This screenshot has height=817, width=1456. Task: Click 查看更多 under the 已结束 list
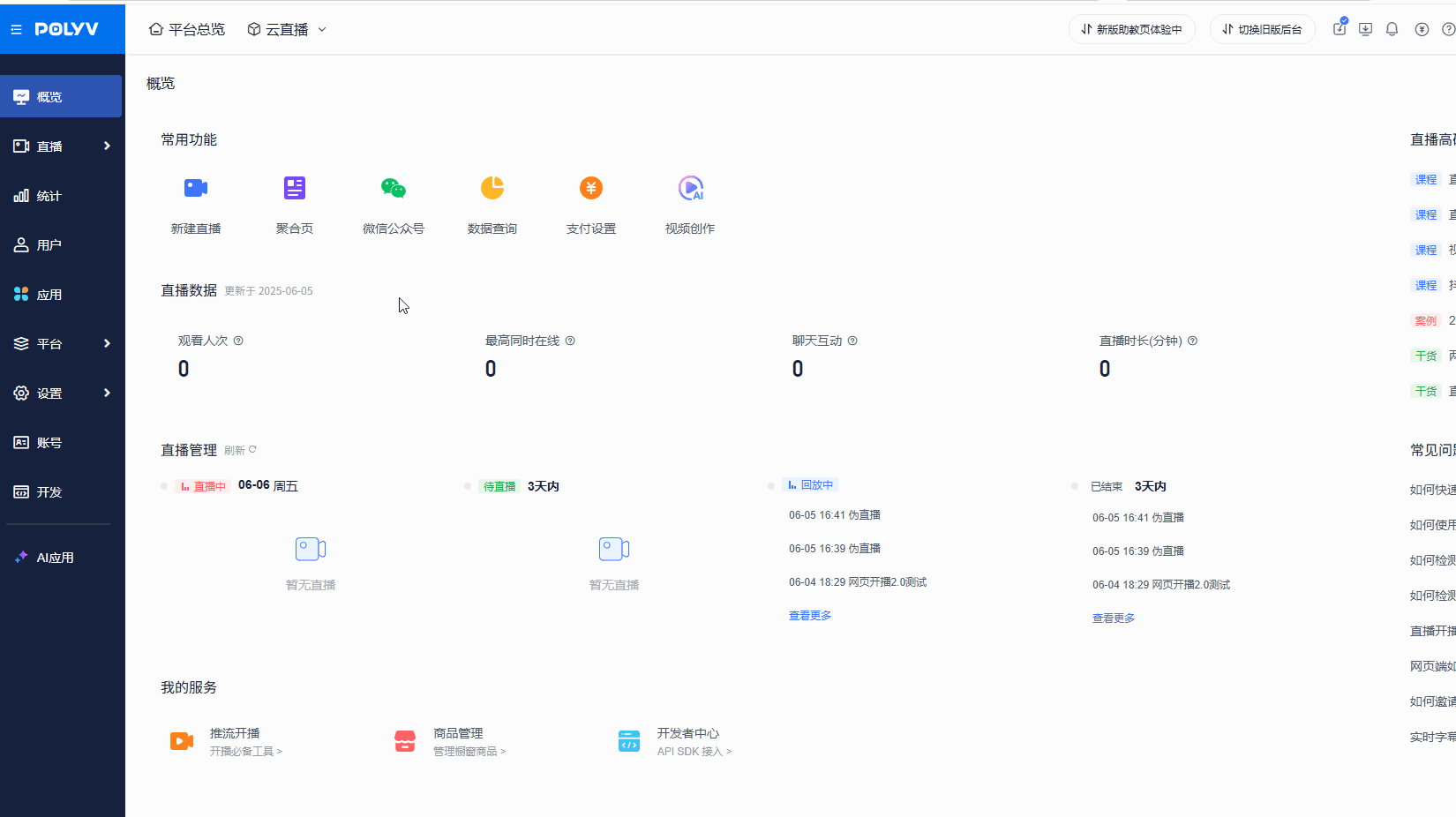[1114, 618]
